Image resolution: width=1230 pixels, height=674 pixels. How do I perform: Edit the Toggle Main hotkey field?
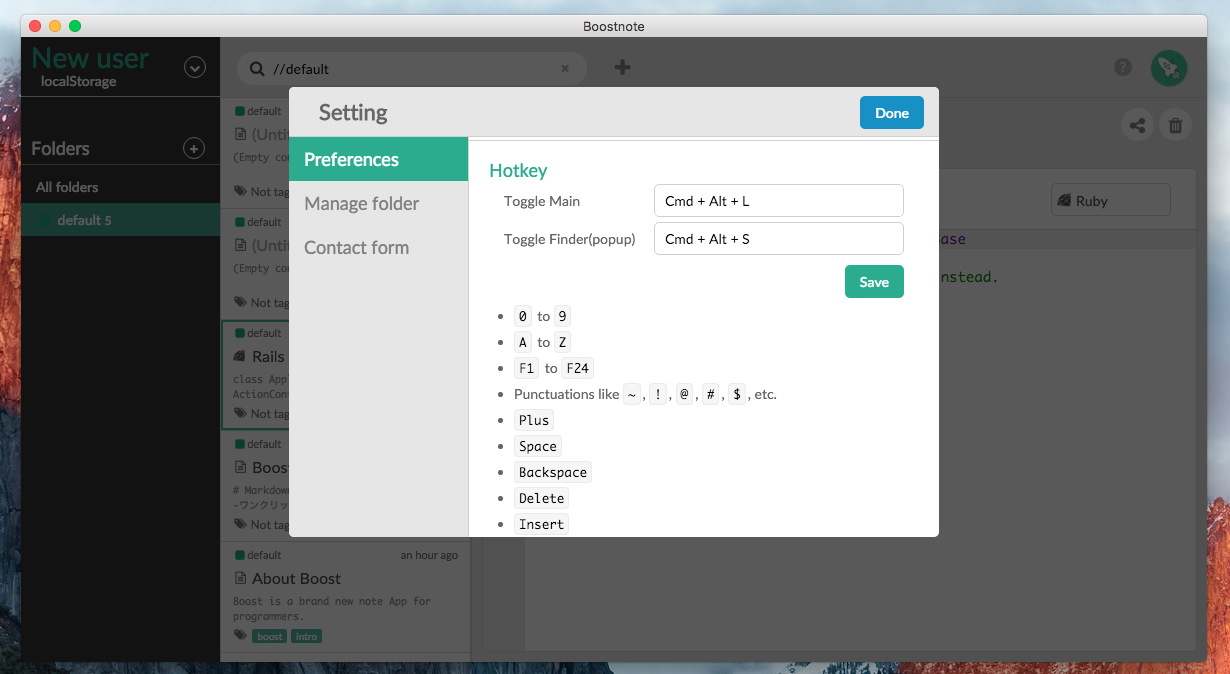779,201
